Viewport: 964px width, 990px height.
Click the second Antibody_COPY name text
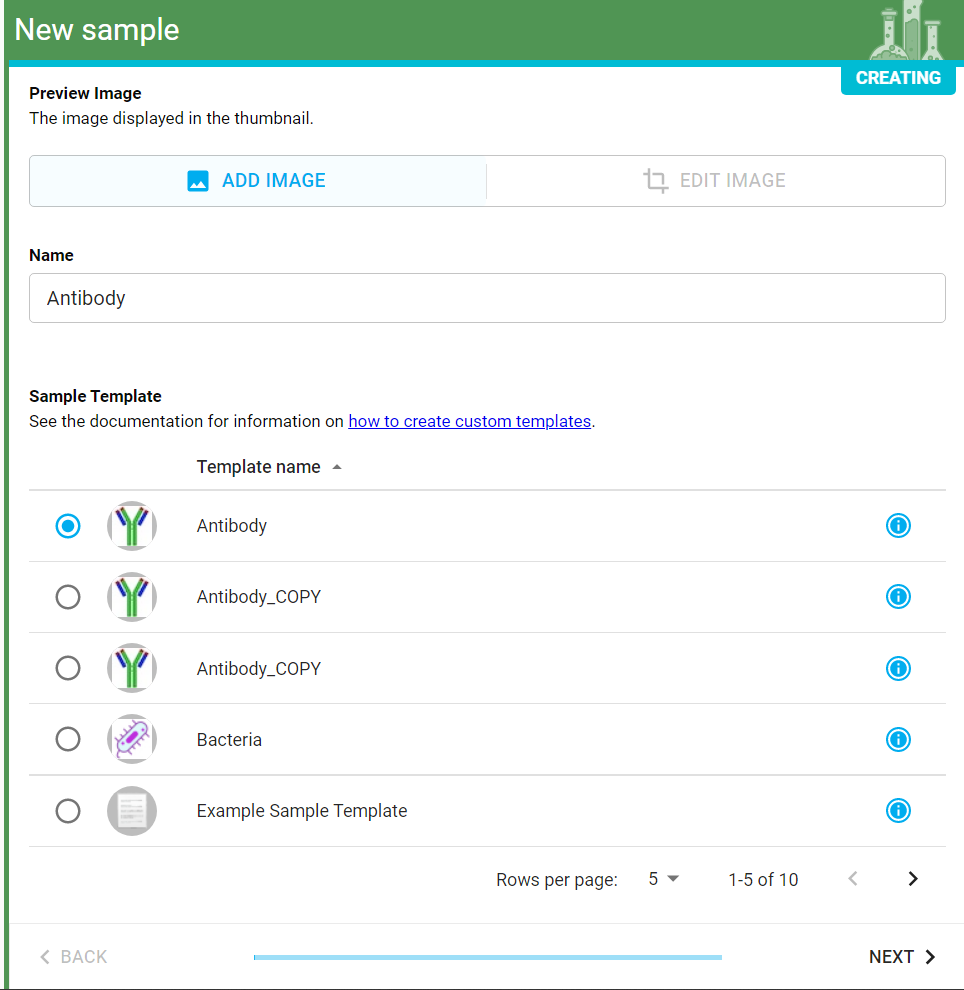click(x=259, y=668)
